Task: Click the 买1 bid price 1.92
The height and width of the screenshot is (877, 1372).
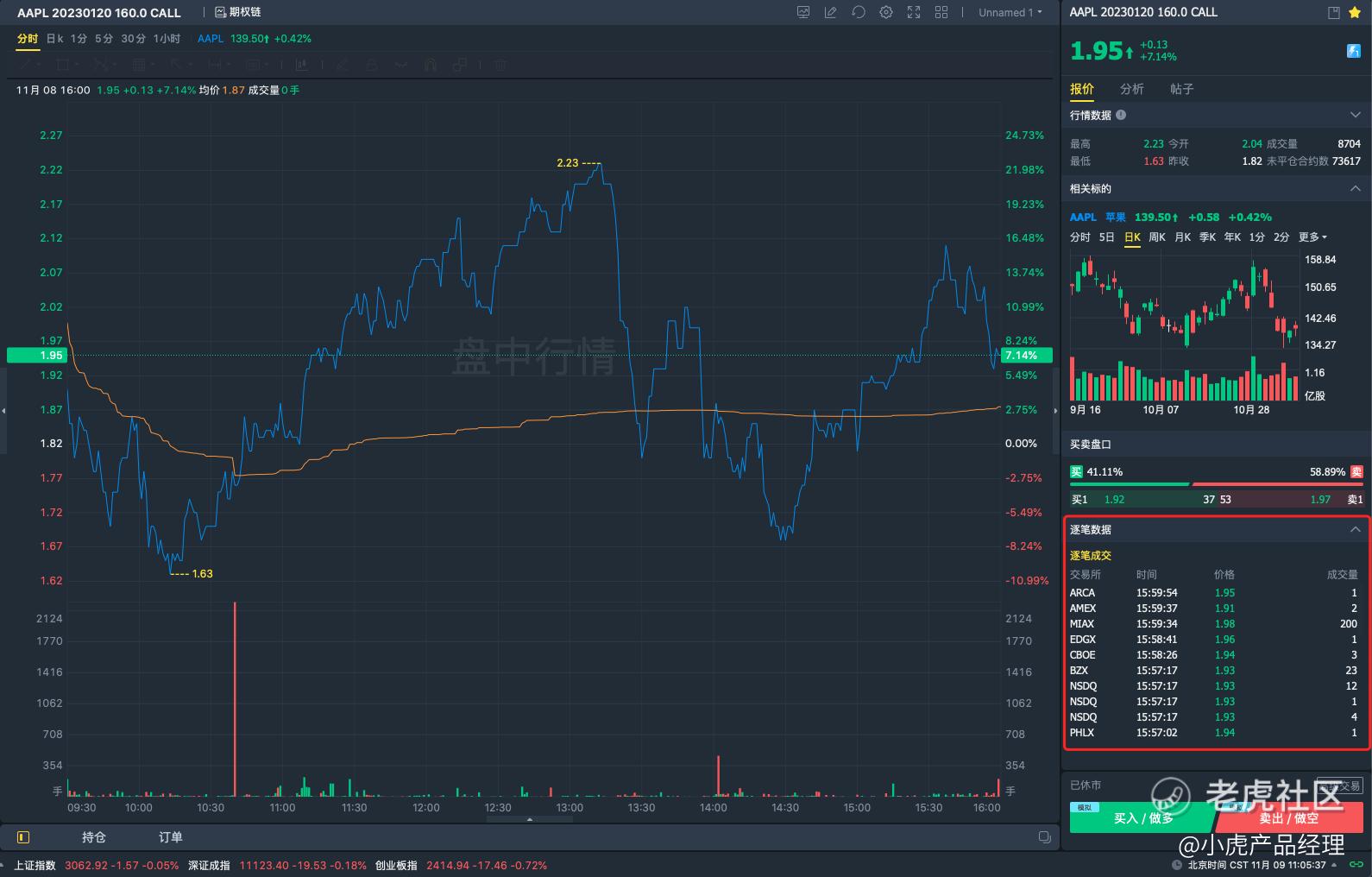Action: (1114, 500)
